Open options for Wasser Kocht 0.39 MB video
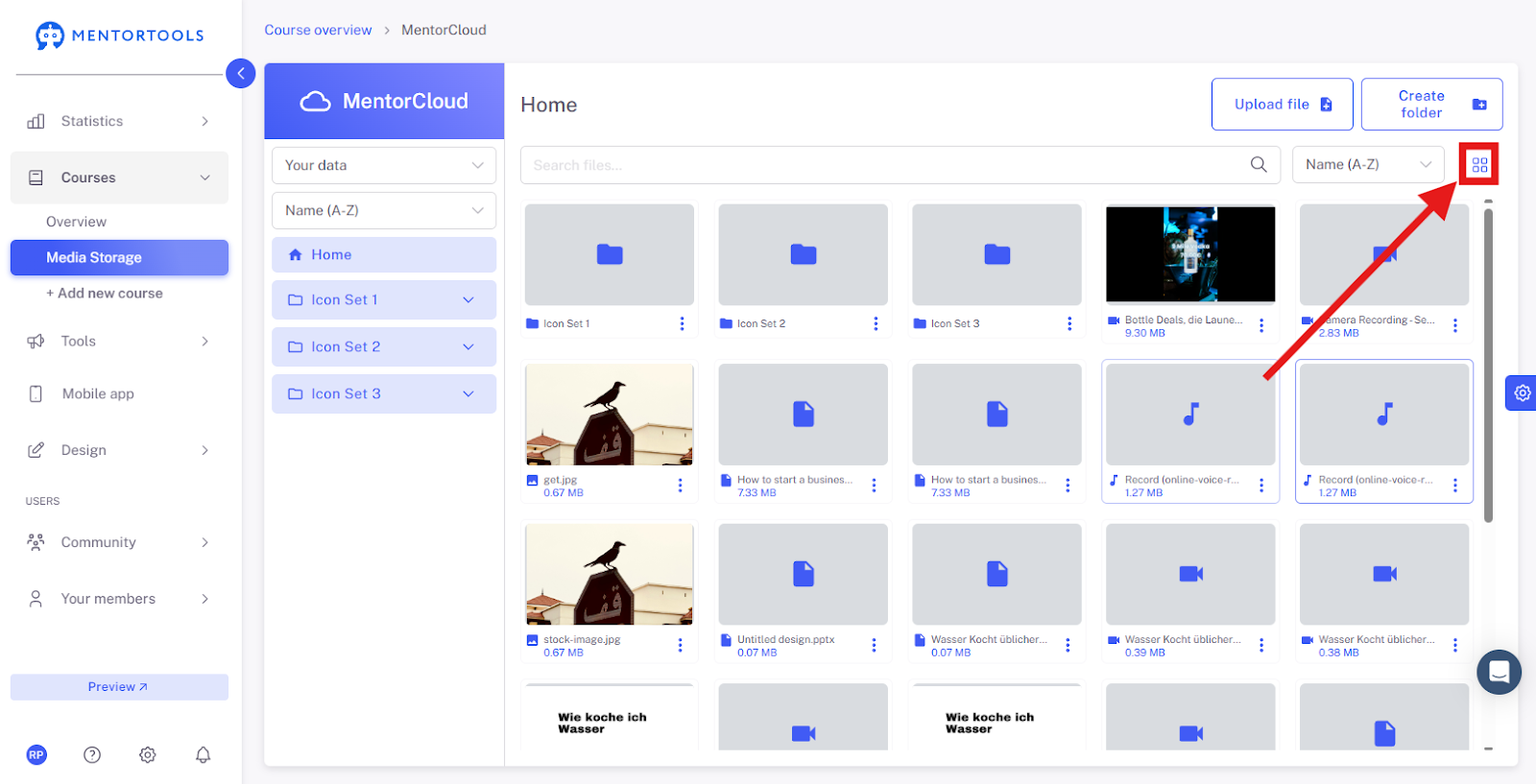 pos(1261,646)
